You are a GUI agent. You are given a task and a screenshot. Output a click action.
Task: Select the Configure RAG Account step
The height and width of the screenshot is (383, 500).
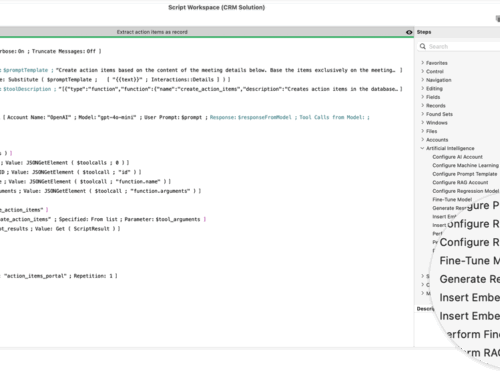tap(460, 182)
